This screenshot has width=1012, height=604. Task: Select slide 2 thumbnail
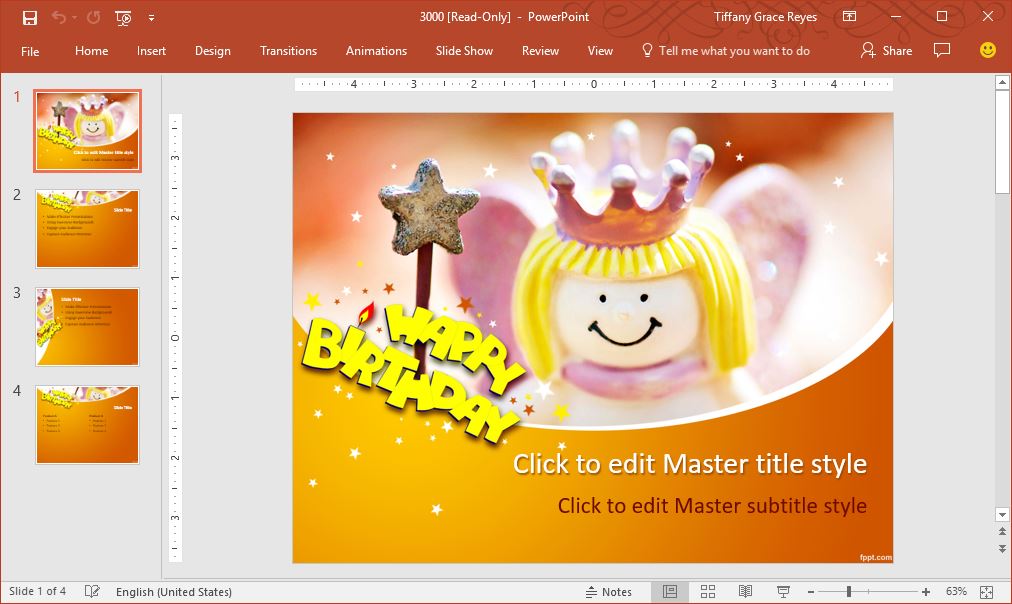point(87,229)
